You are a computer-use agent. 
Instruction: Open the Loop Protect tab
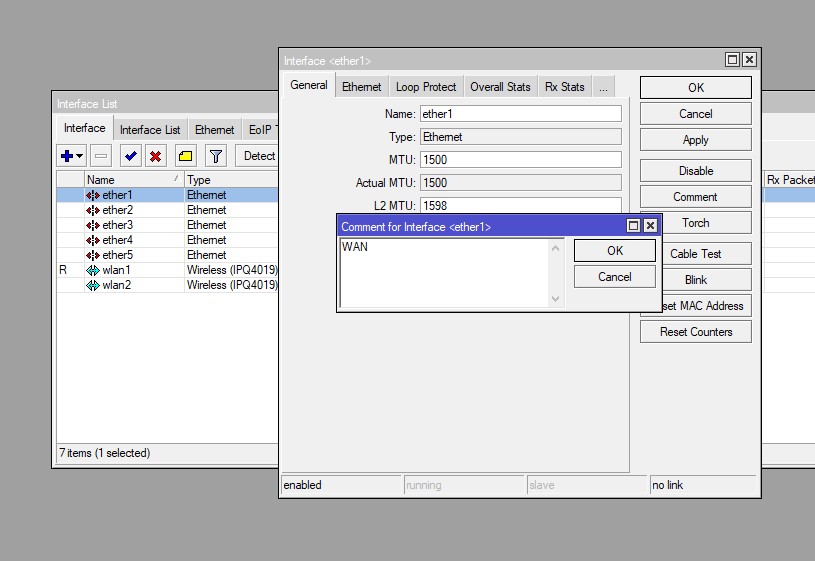426,87
